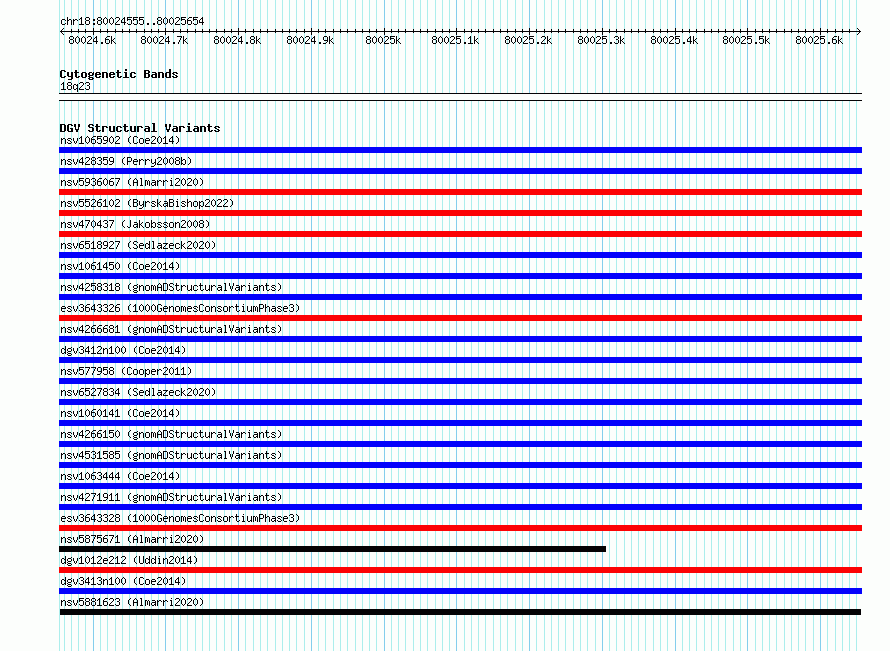Click the esv3643328 (1000GenomesConsortiumPhase3) label
This screenshot has width=890, height=651.
(180, 518)
